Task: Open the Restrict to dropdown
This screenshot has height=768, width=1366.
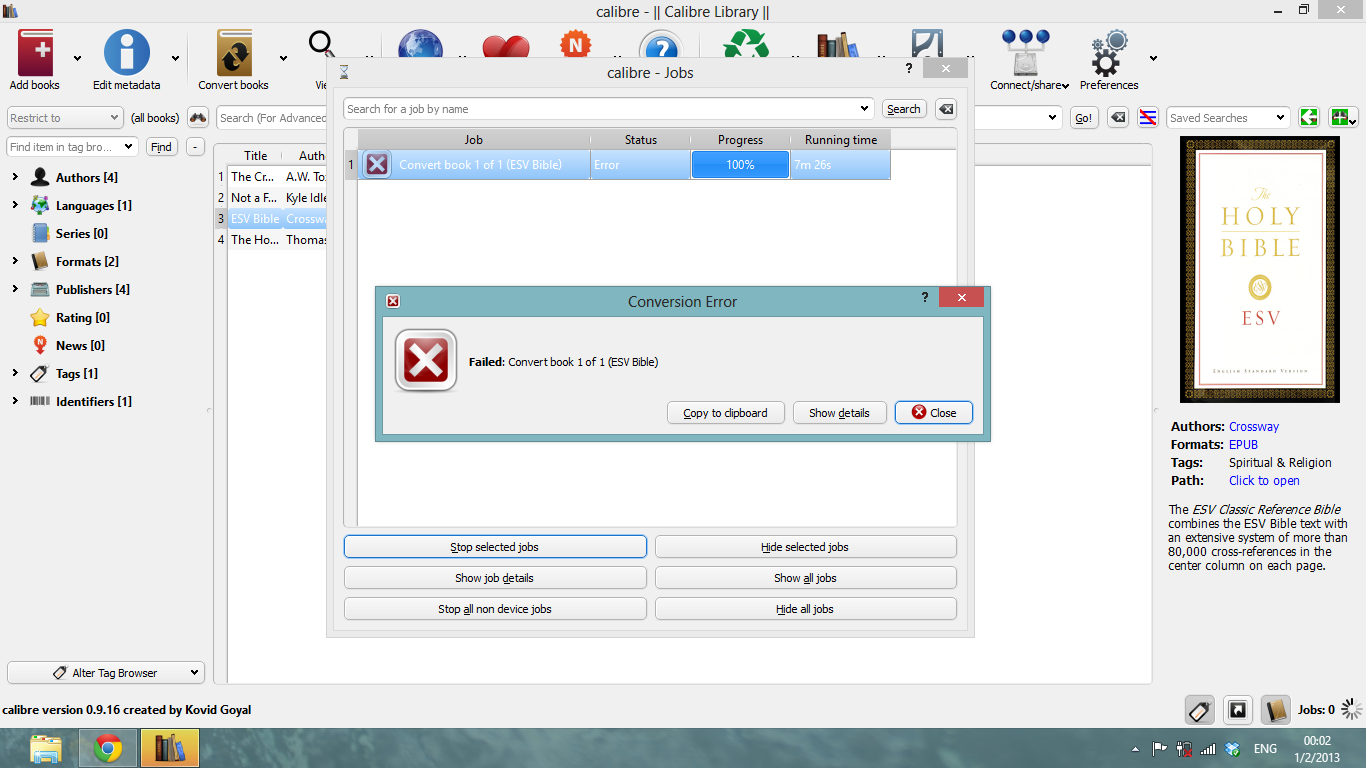Action: 65,118
